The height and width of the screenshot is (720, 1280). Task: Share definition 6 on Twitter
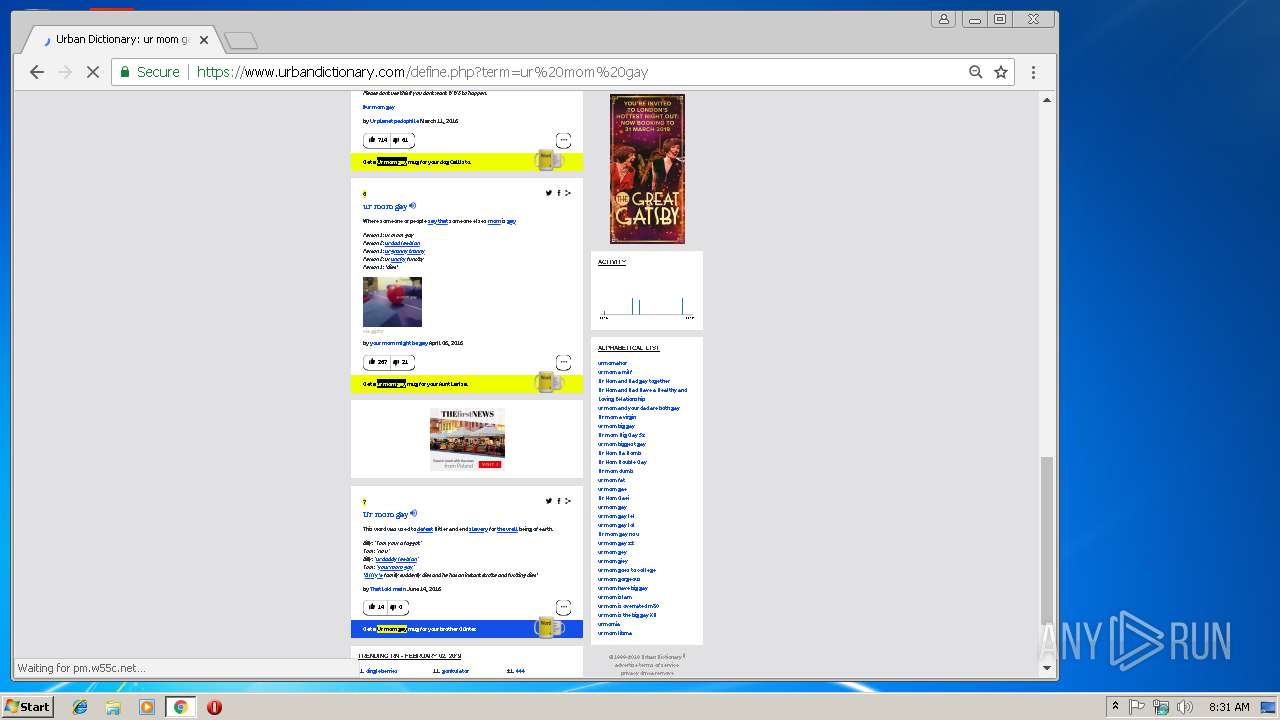(x=548, y=193)
